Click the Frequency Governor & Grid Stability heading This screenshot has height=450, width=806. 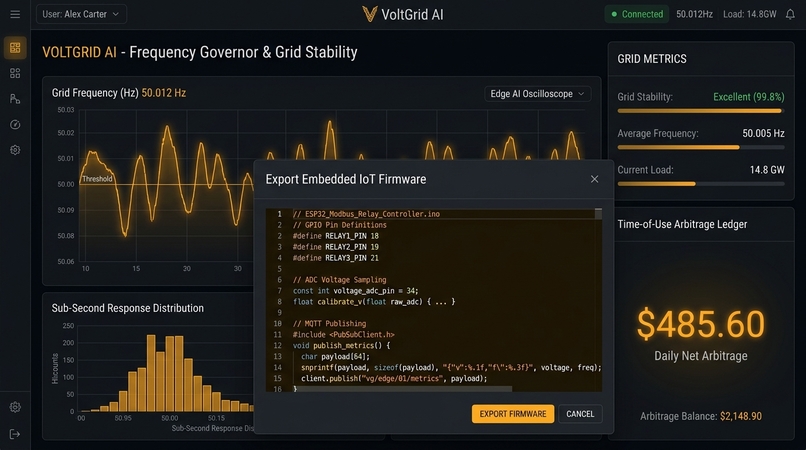coord(243,52)
